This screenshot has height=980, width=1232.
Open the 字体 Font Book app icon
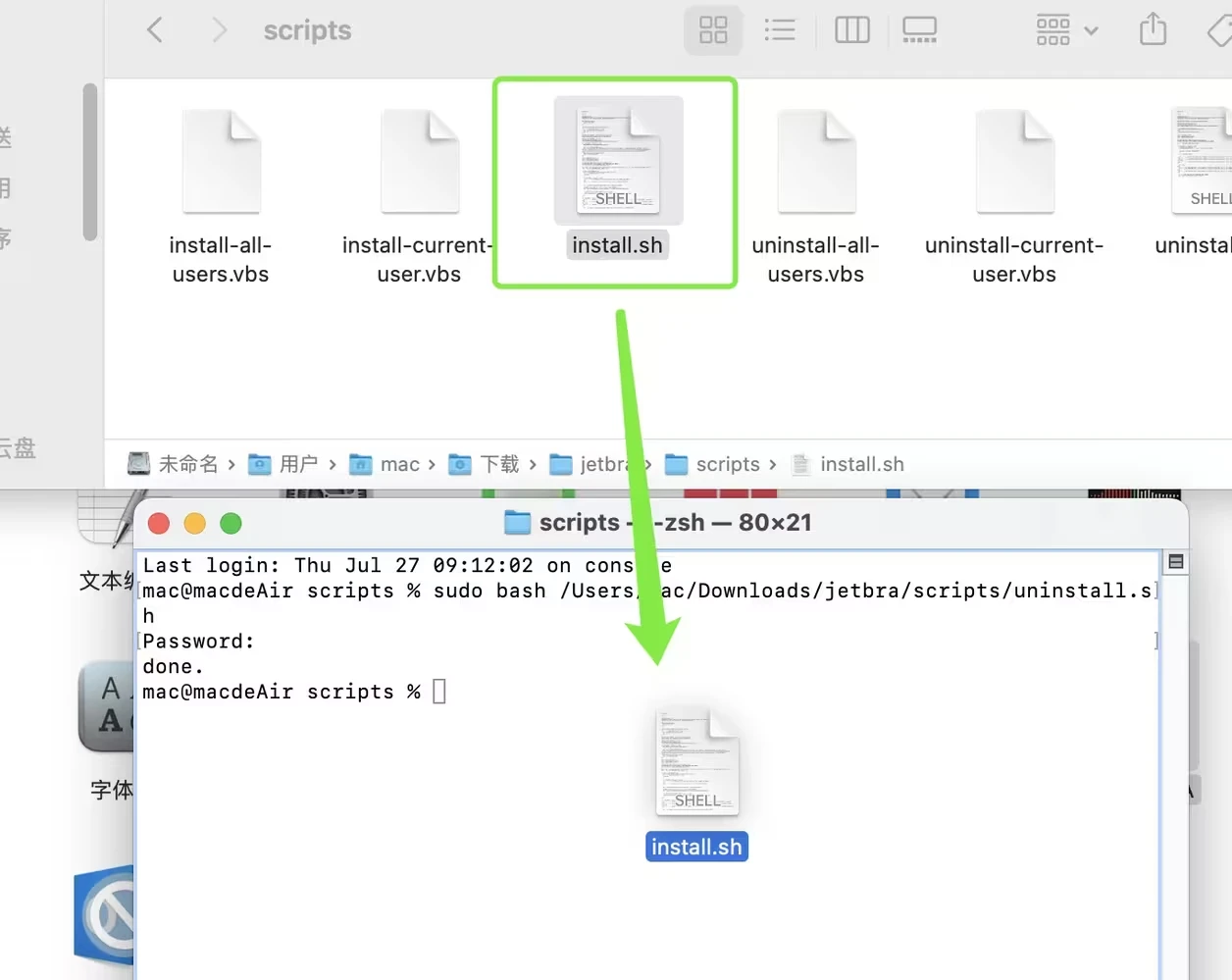point(106,707)
